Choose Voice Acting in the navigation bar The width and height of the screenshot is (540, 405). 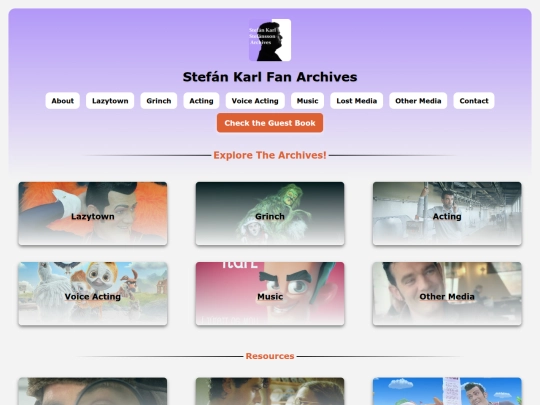click(x=255, y=101)
